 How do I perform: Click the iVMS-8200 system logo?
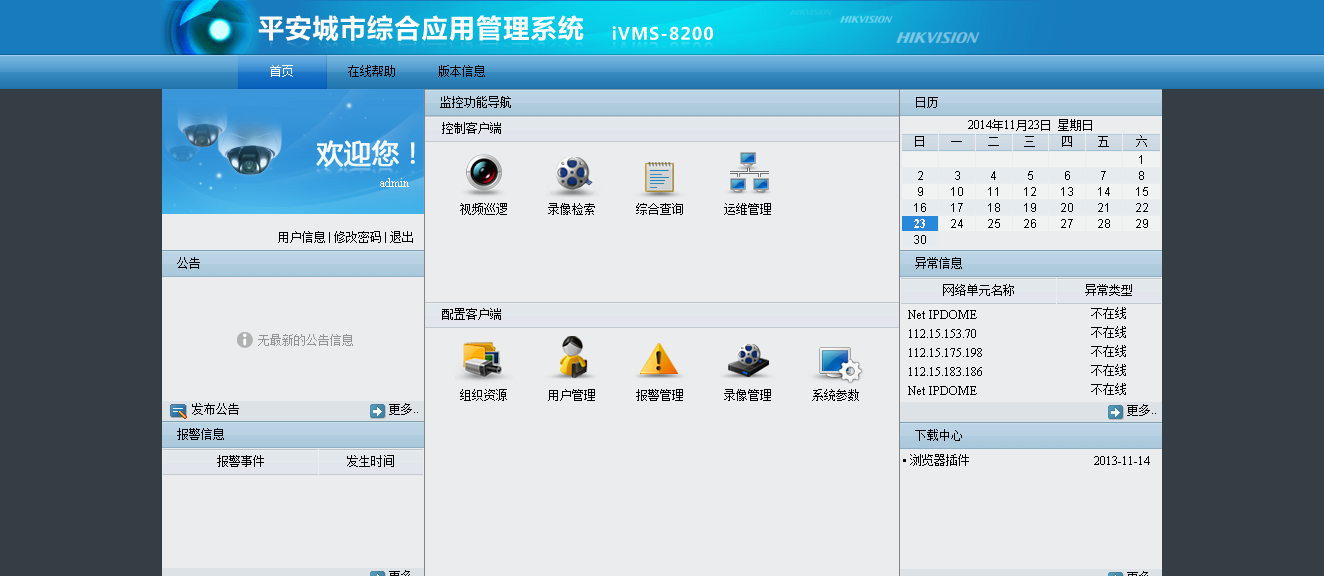coord(663,34)
